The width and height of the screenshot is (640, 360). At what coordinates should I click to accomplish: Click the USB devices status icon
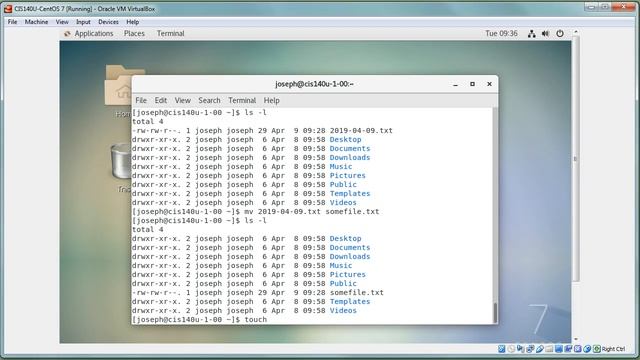coord(540,349)
